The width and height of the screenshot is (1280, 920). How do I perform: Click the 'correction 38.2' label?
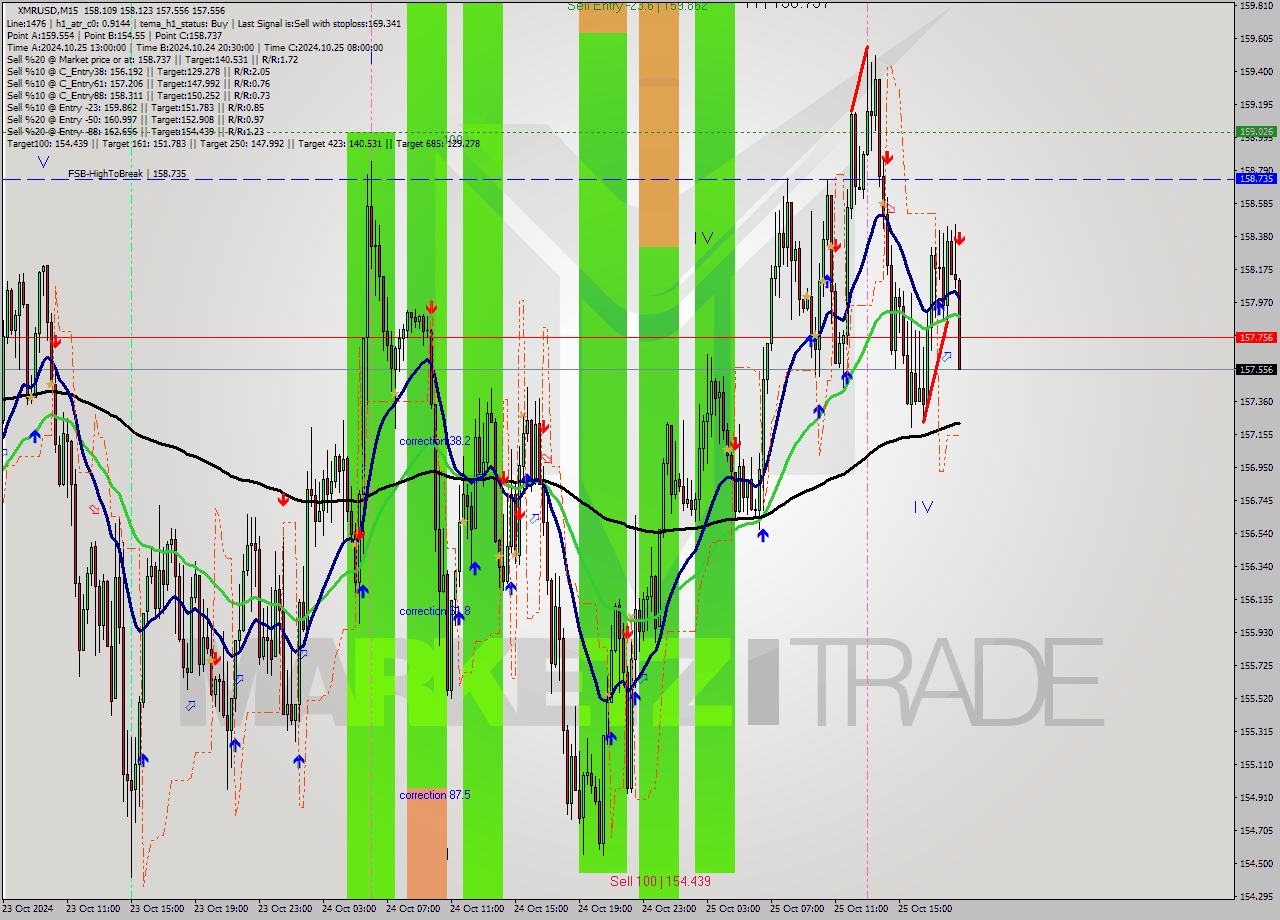435,441
